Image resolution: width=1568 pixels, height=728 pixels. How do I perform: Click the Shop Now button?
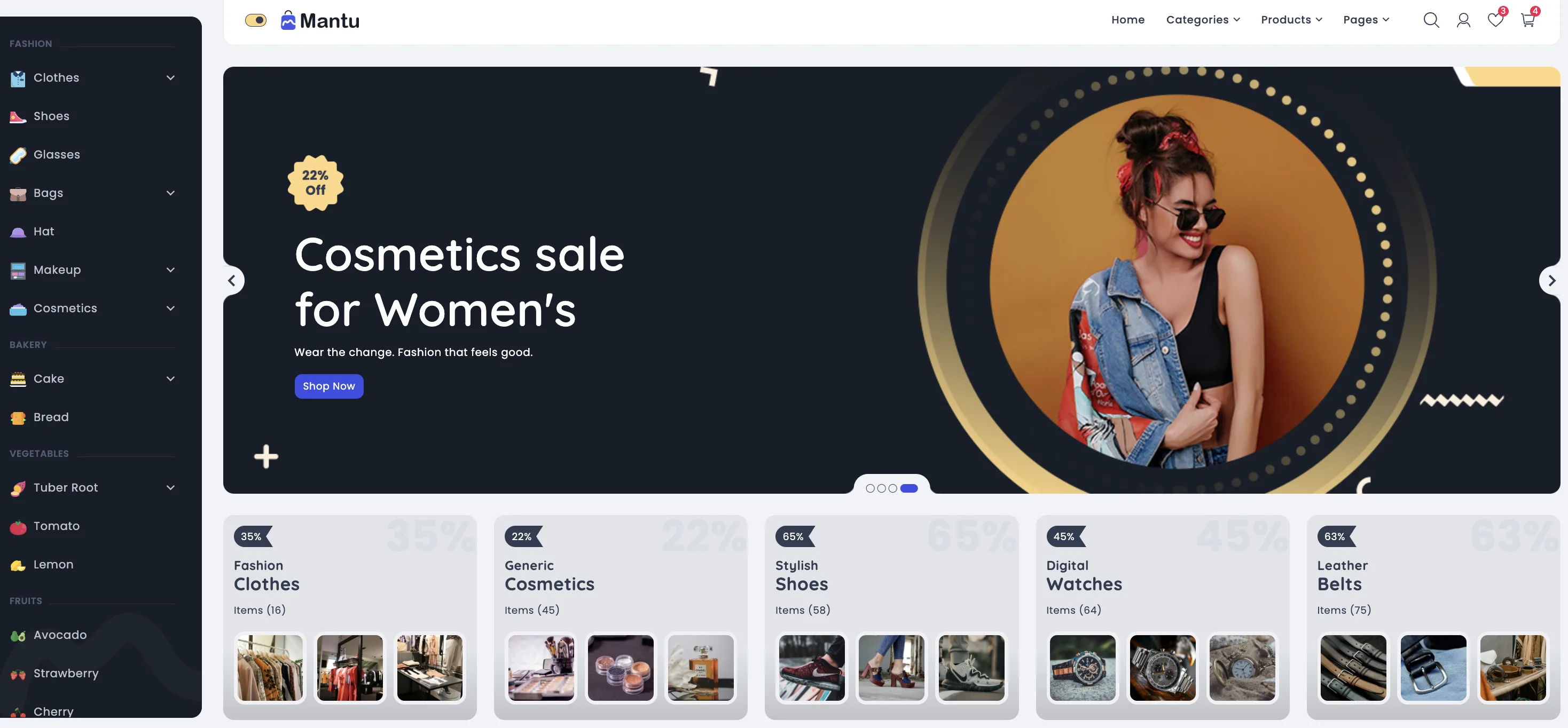point(328,386)
